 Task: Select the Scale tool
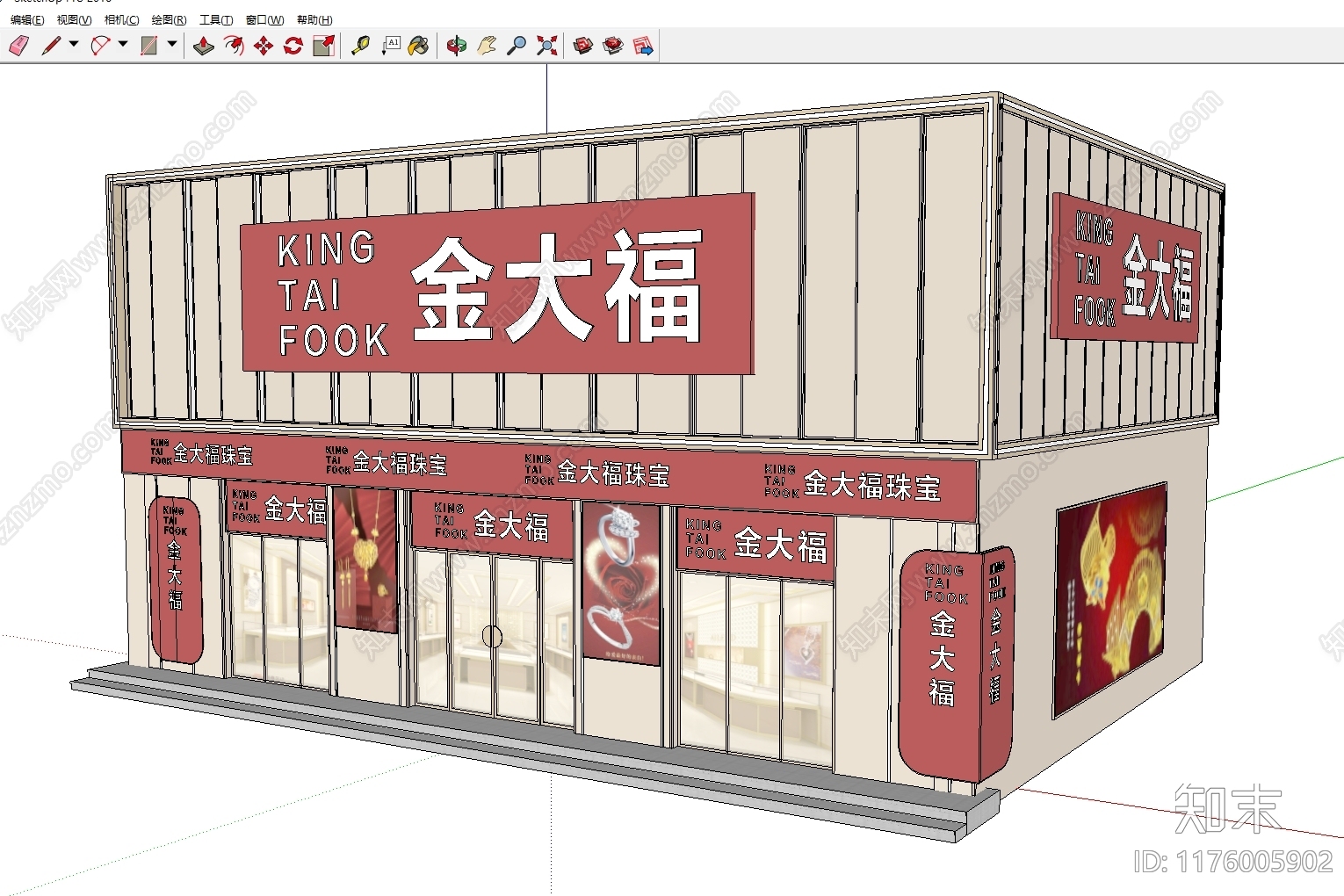click(323, 46)
